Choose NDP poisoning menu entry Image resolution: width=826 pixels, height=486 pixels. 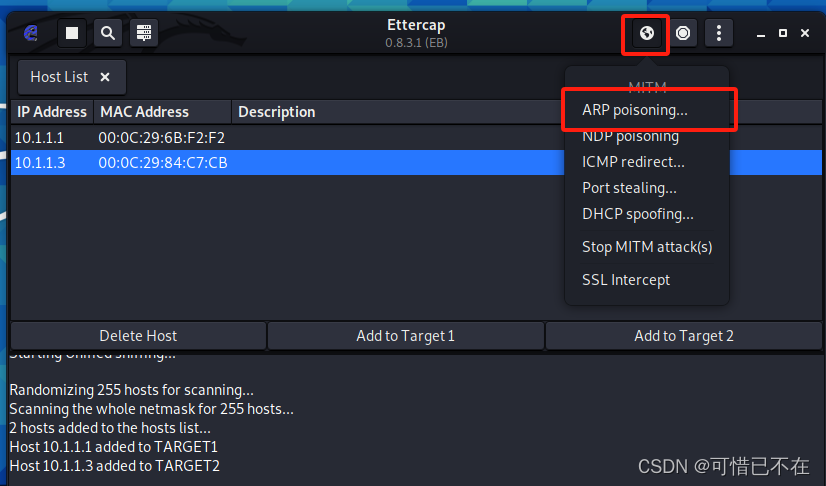tap(630, 136)
